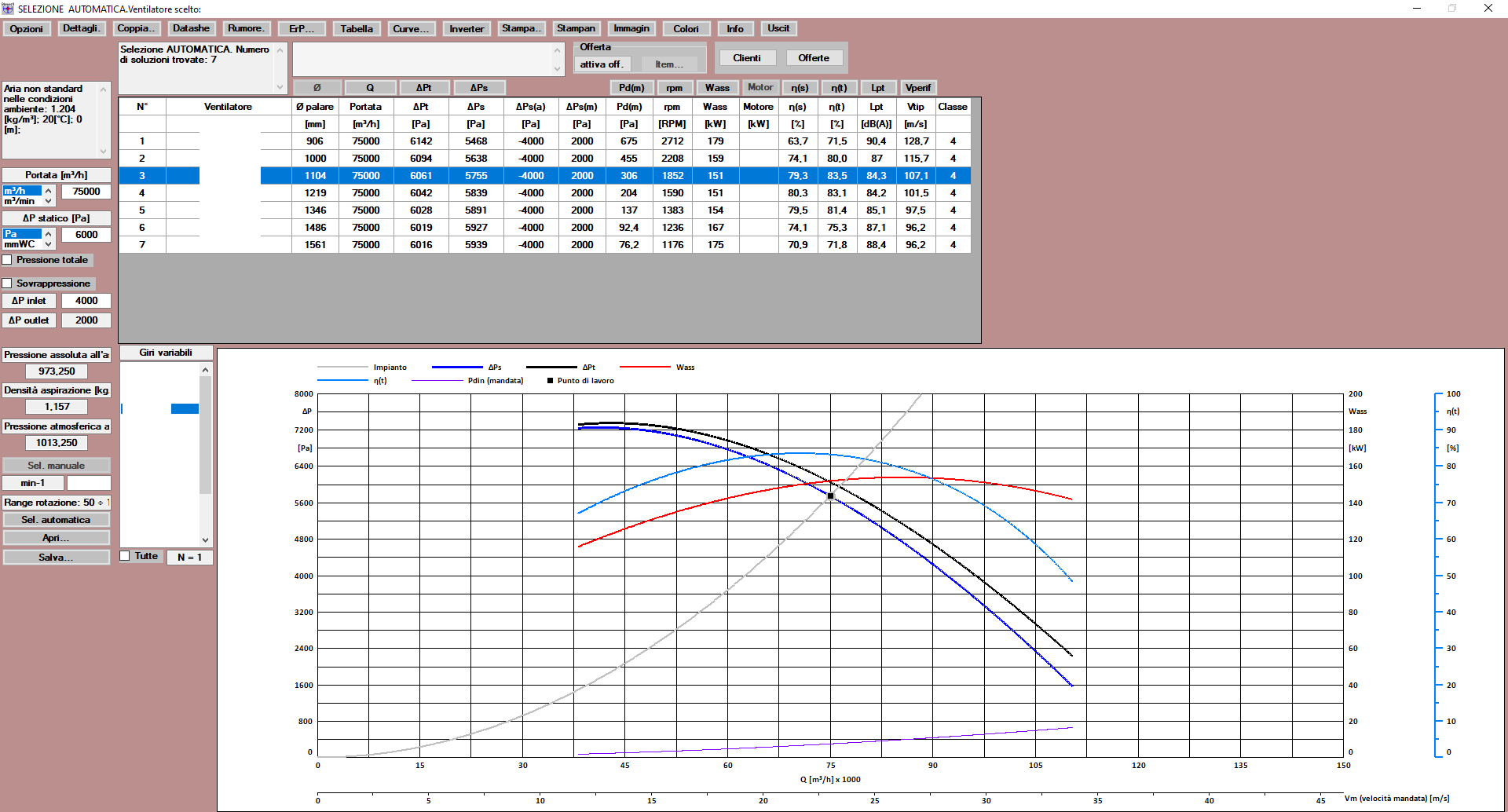
Task: Click the Sel. automatica button
Action: click(56, 520)
